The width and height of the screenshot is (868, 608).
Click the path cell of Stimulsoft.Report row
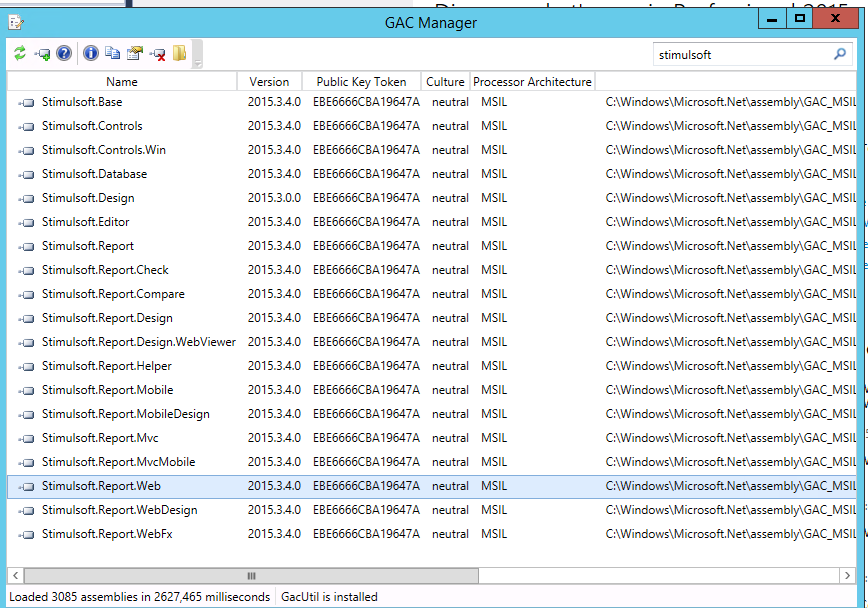tap(731, 246)
